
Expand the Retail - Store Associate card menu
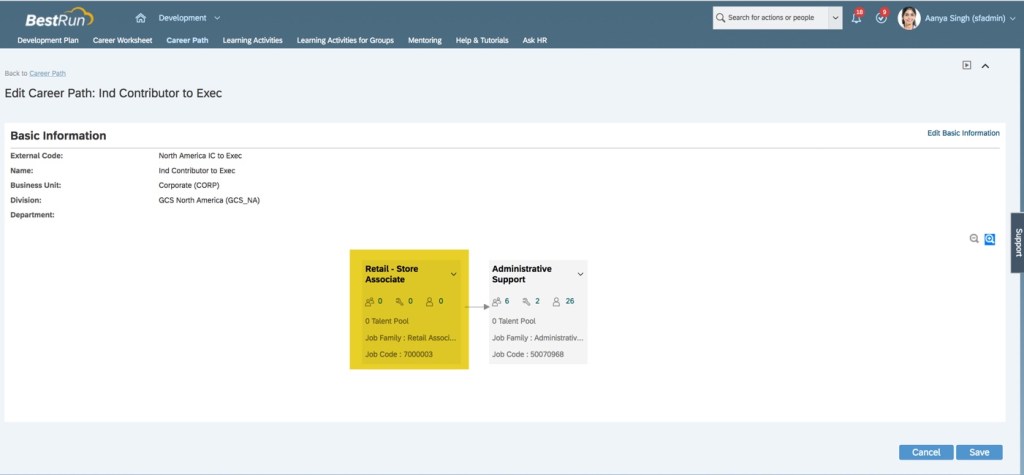coord(454,273)
